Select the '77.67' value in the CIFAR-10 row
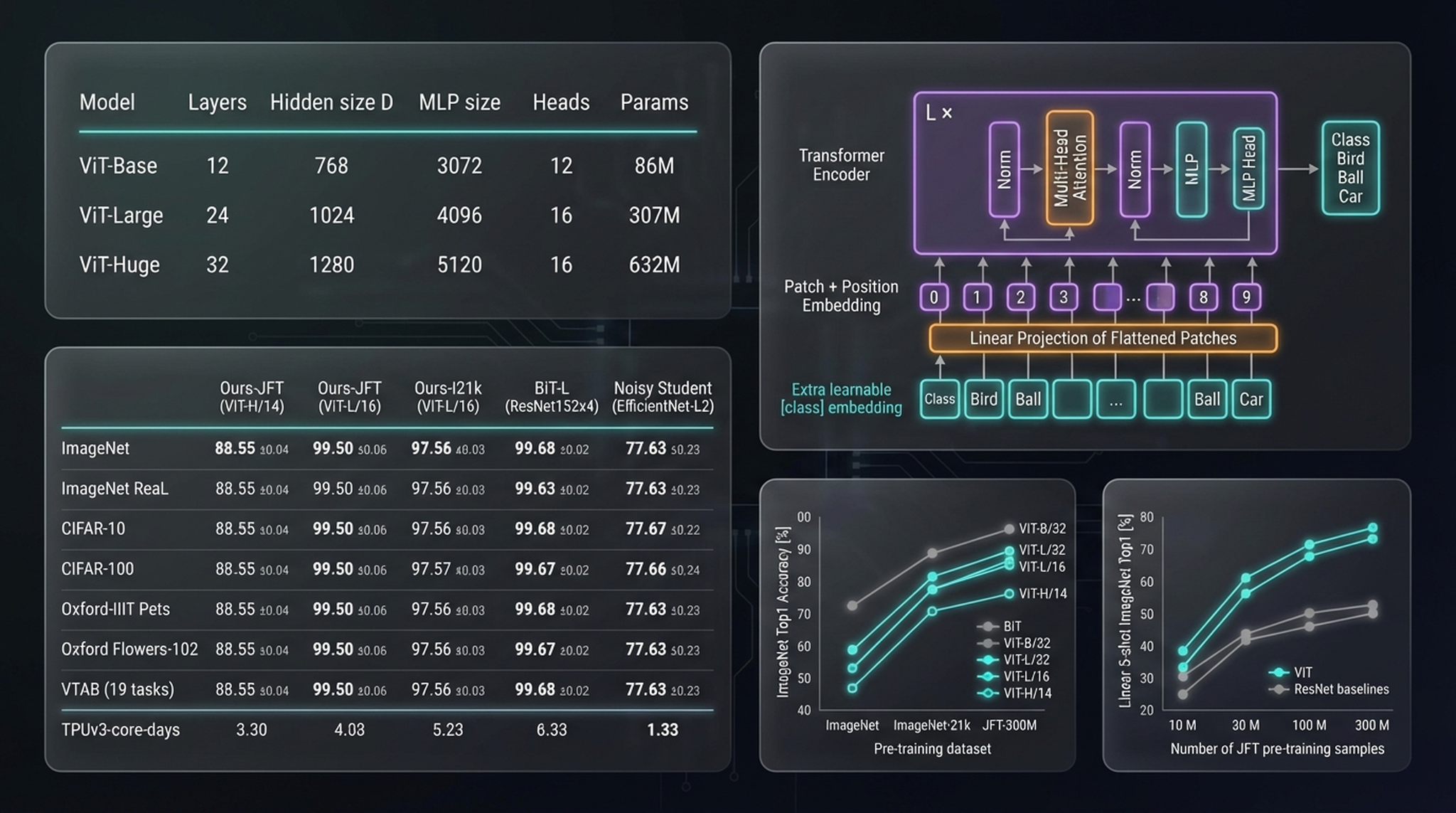This screenshot has width=1456, height=813. [x=646, y=528]
